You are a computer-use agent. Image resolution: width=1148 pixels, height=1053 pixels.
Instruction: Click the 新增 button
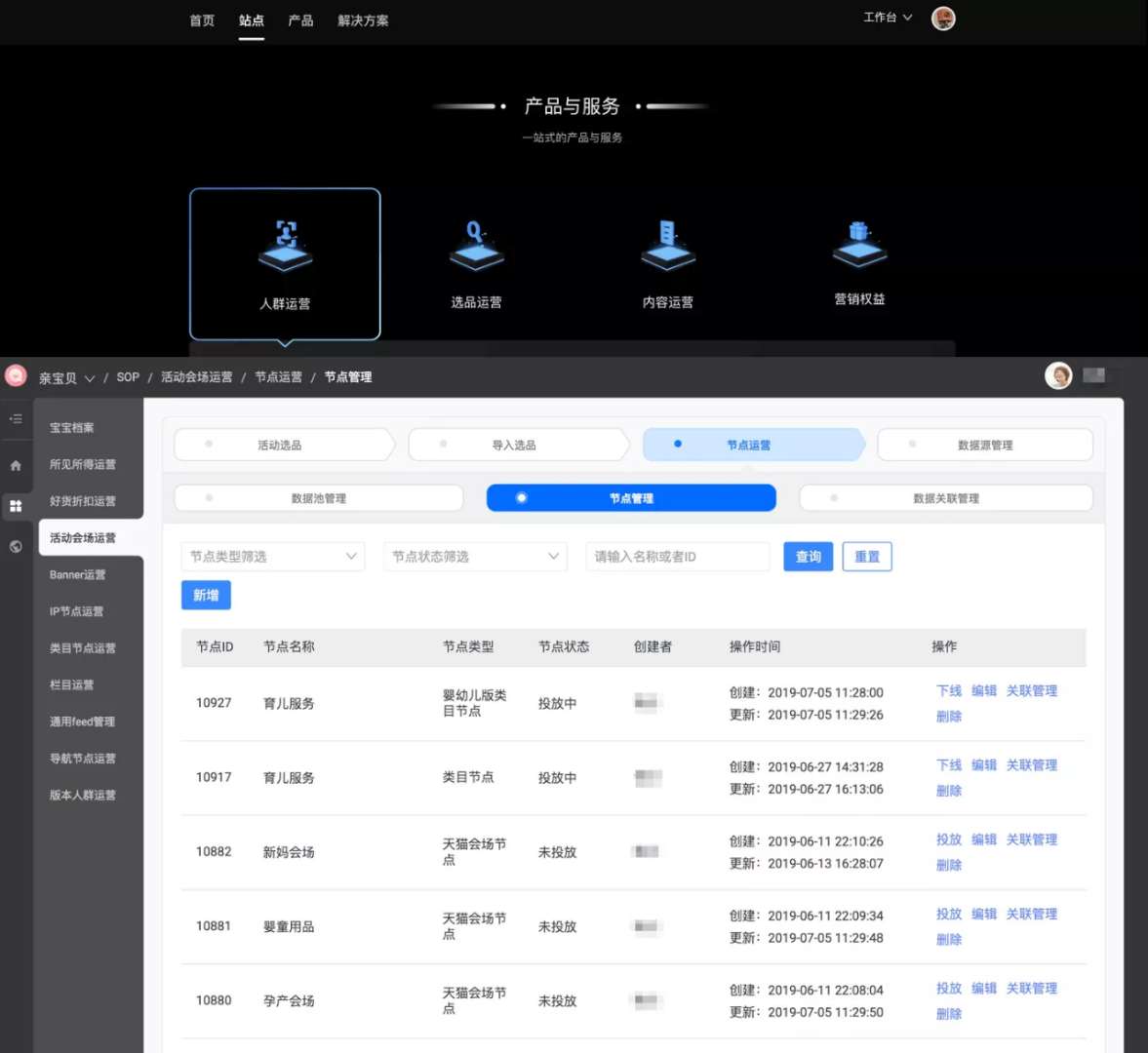[x=206, y=595]
